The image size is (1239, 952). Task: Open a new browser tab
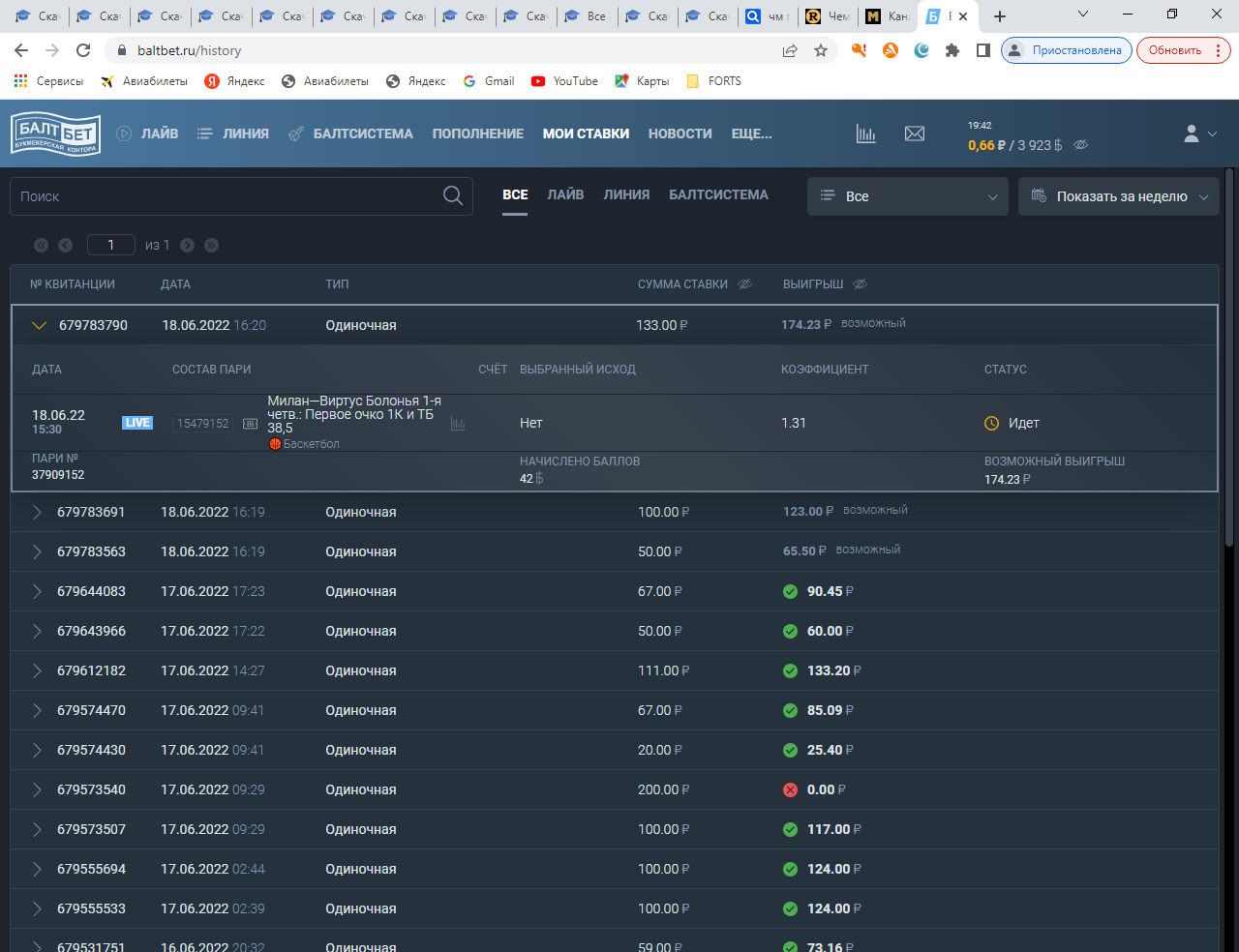point(1000,16)
